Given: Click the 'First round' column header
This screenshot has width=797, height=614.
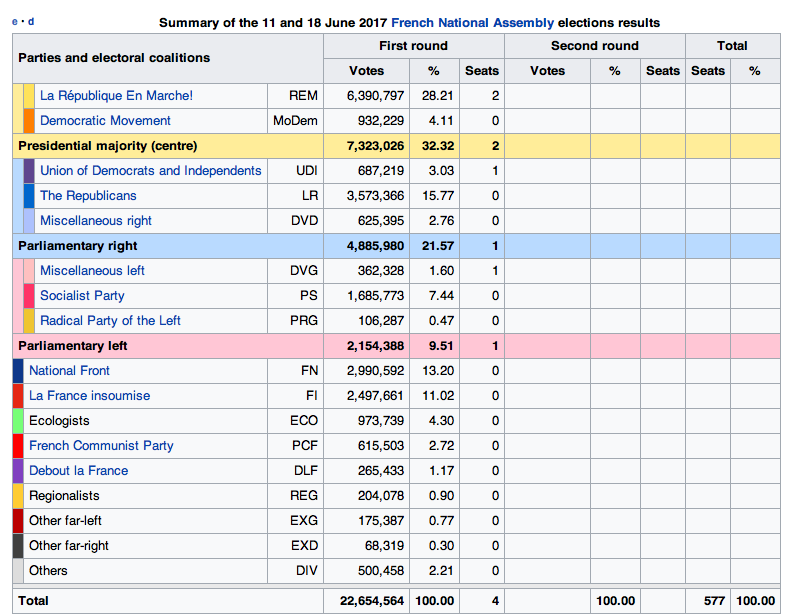Looking at the screenshot, I should pyautogui.click(x=413, y=46).
